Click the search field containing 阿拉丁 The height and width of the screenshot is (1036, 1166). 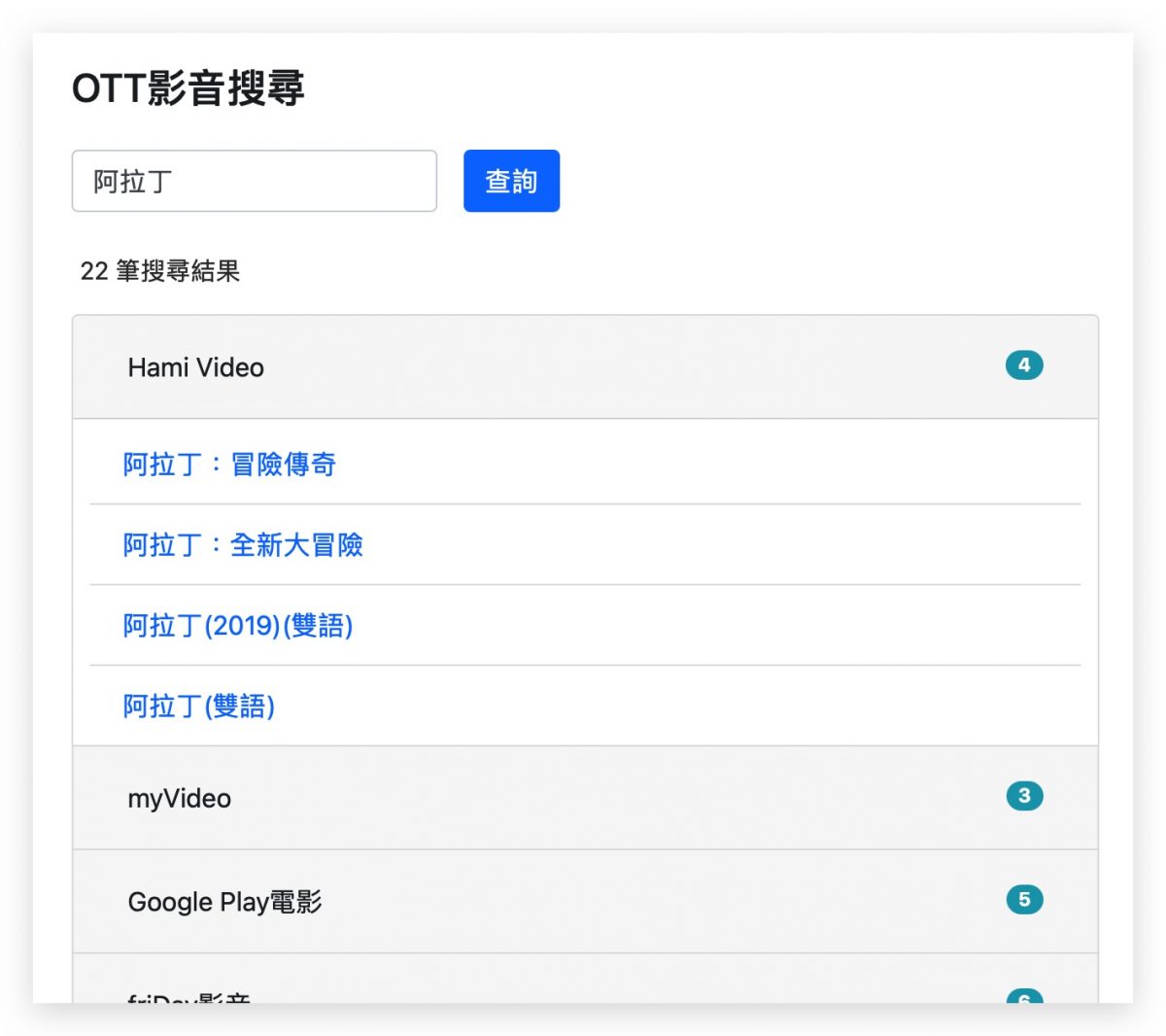[255, 181]
